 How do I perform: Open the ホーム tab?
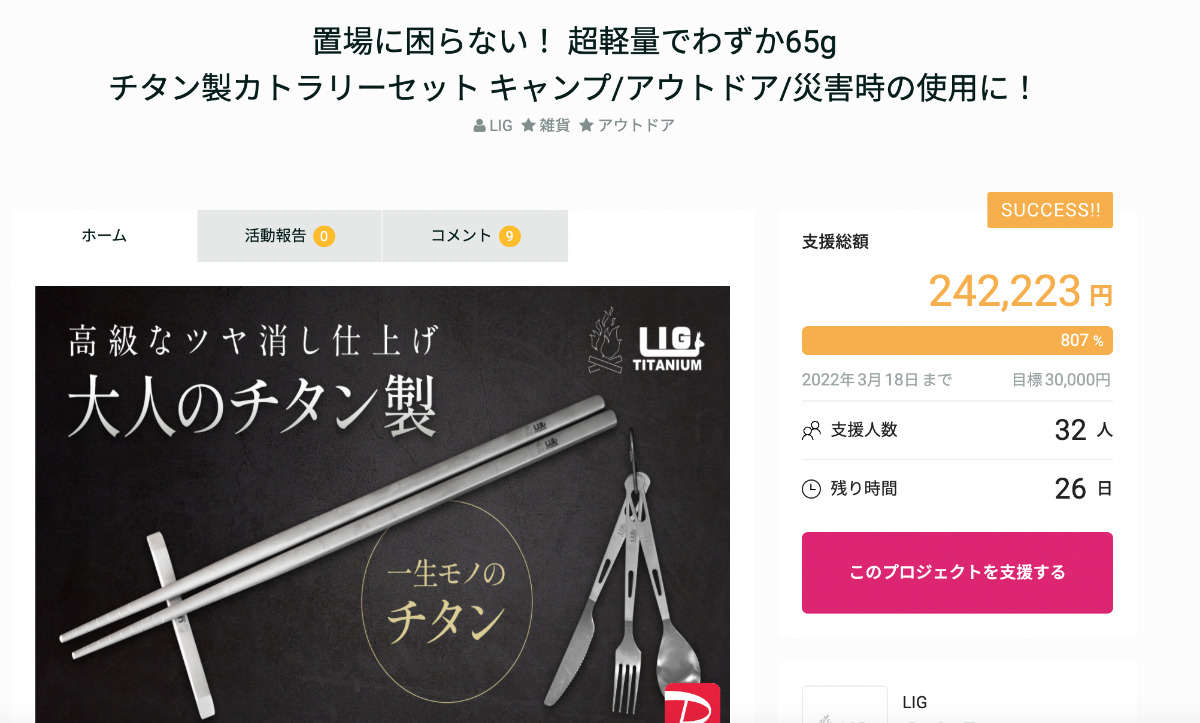pyautogui.click(x=104, y=236)
